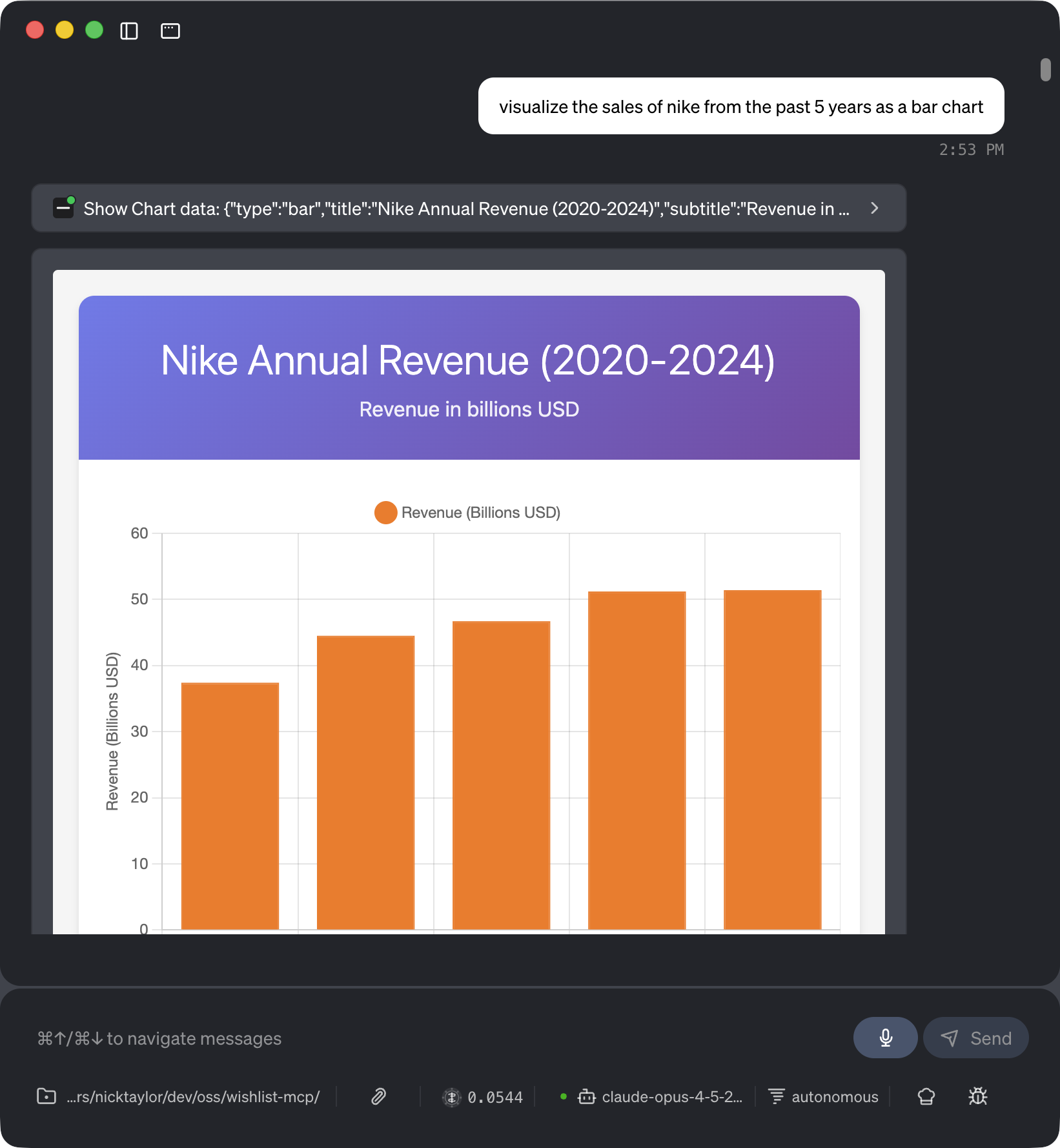
Task: Expand the Show Chart data row chevron
Action: pos(874,209)
